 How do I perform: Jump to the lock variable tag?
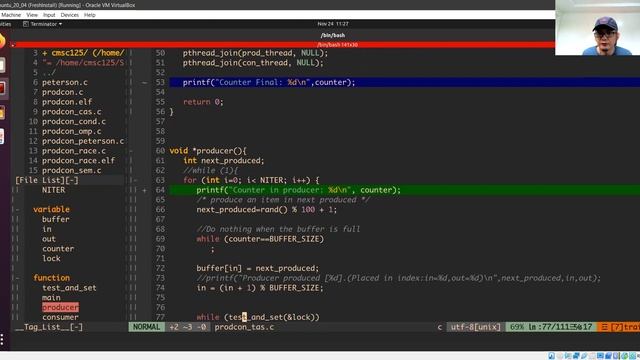pyautogui.click(x=51, y=258)
